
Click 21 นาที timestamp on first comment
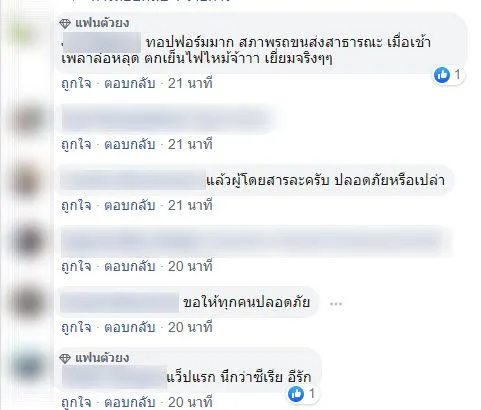[190, 83]
